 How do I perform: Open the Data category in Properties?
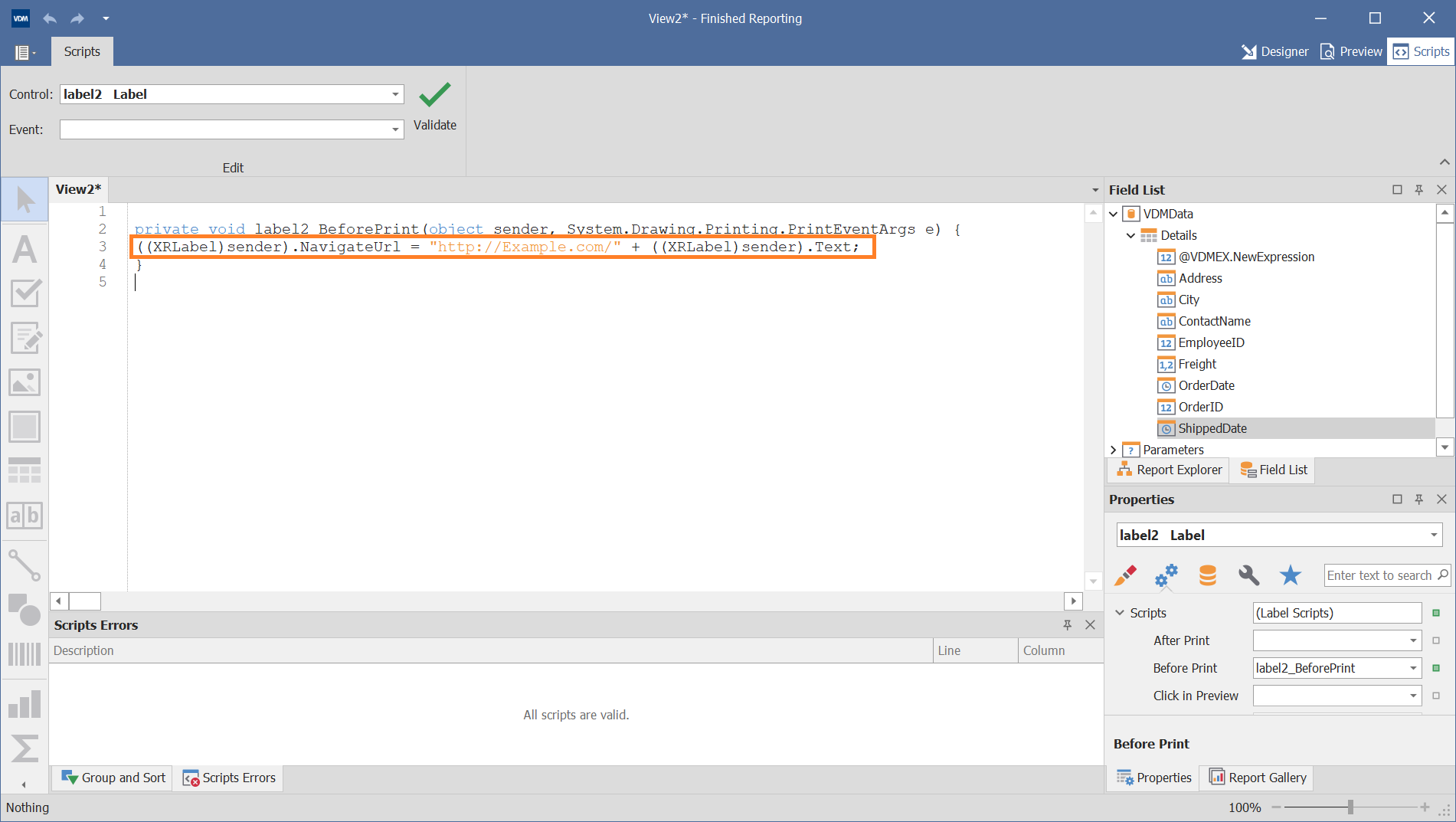click(1207, 576)
